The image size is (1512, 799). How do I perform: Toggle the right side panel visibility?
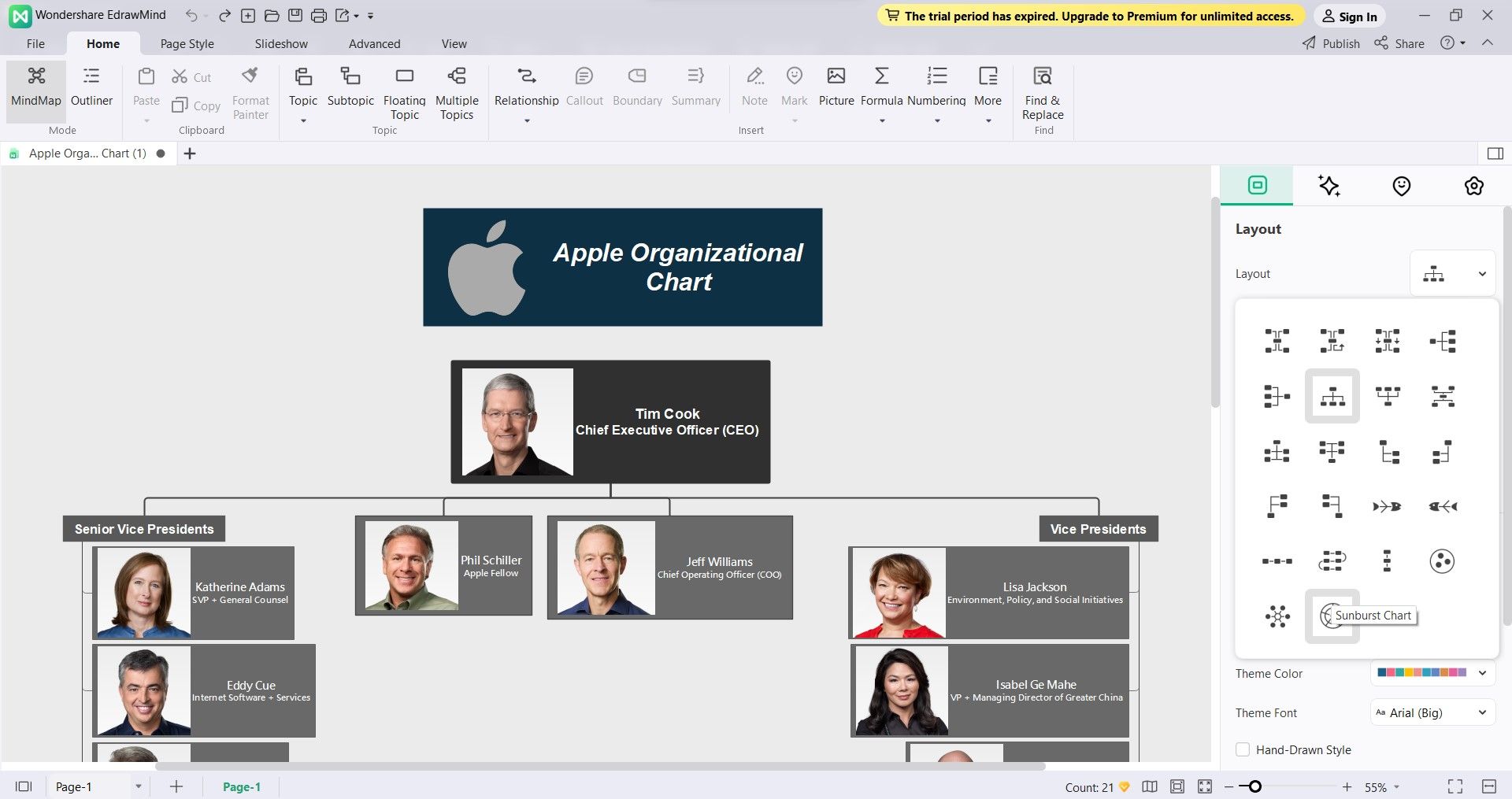click(x=1495, y=154)
